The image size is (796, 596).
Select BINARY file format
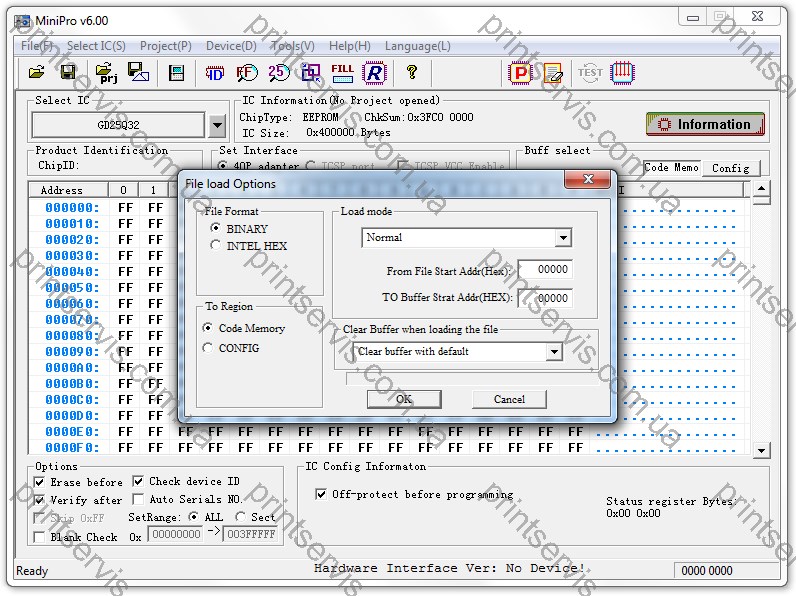point(215,228)
